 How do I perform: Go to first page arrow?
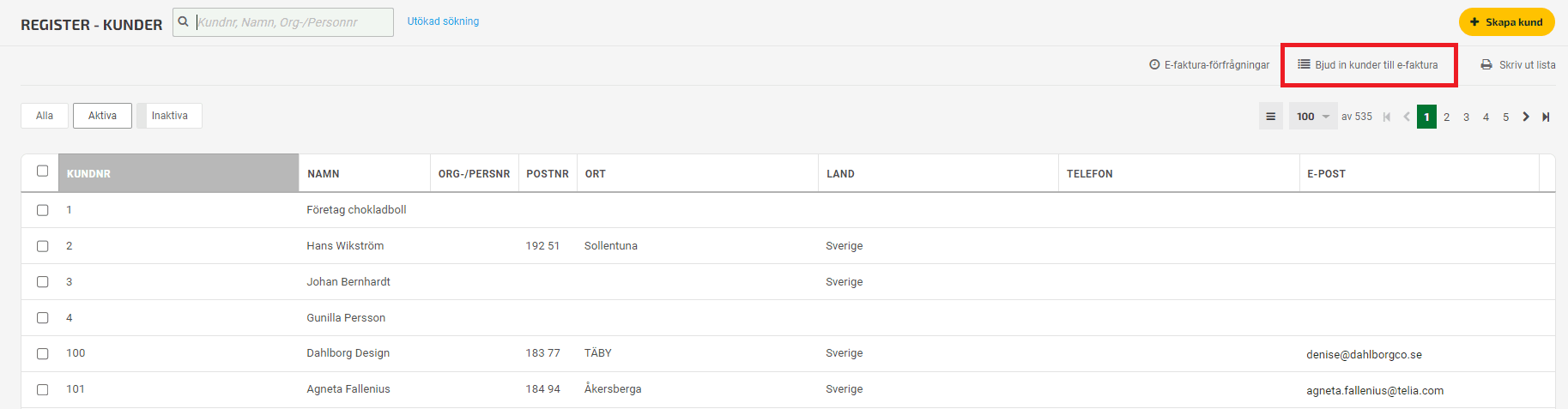click(x=1387, y=117)
